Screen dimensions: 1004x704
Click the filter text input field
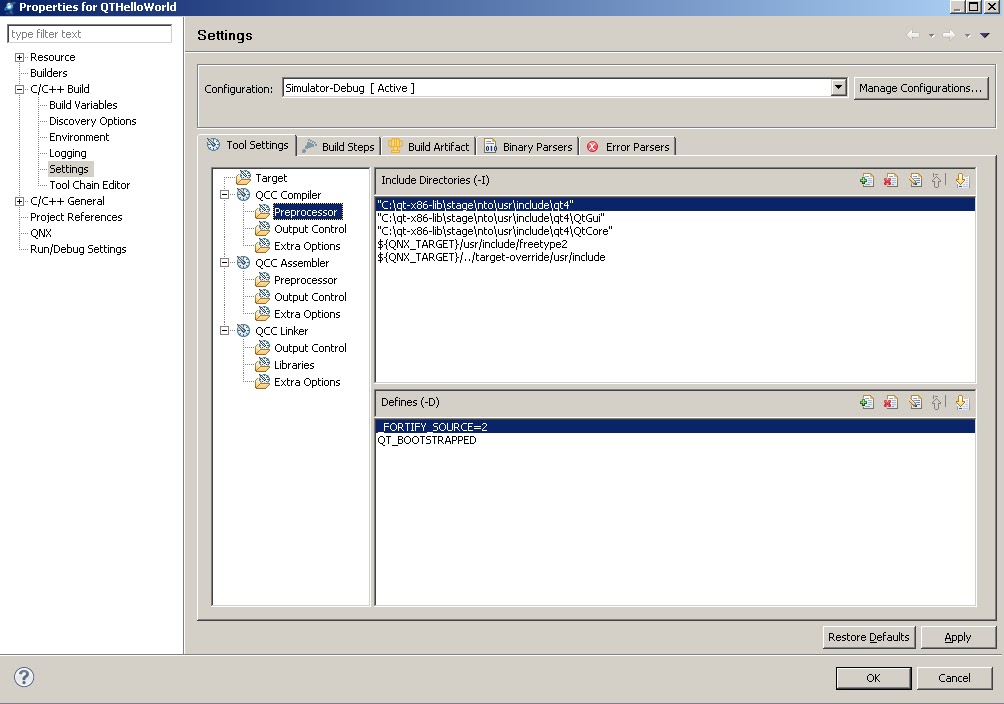pyautogui.click(x=90, y=34)
